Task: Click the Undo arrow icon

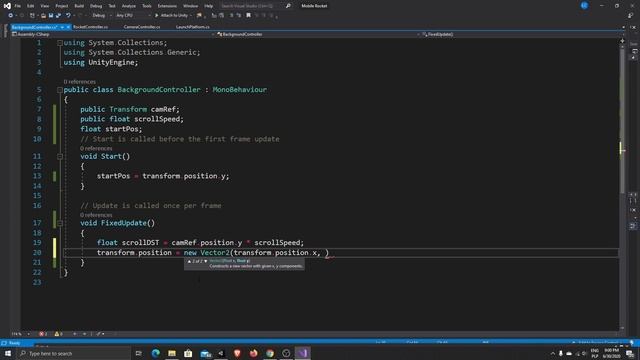Action: (x=68, y=16)
